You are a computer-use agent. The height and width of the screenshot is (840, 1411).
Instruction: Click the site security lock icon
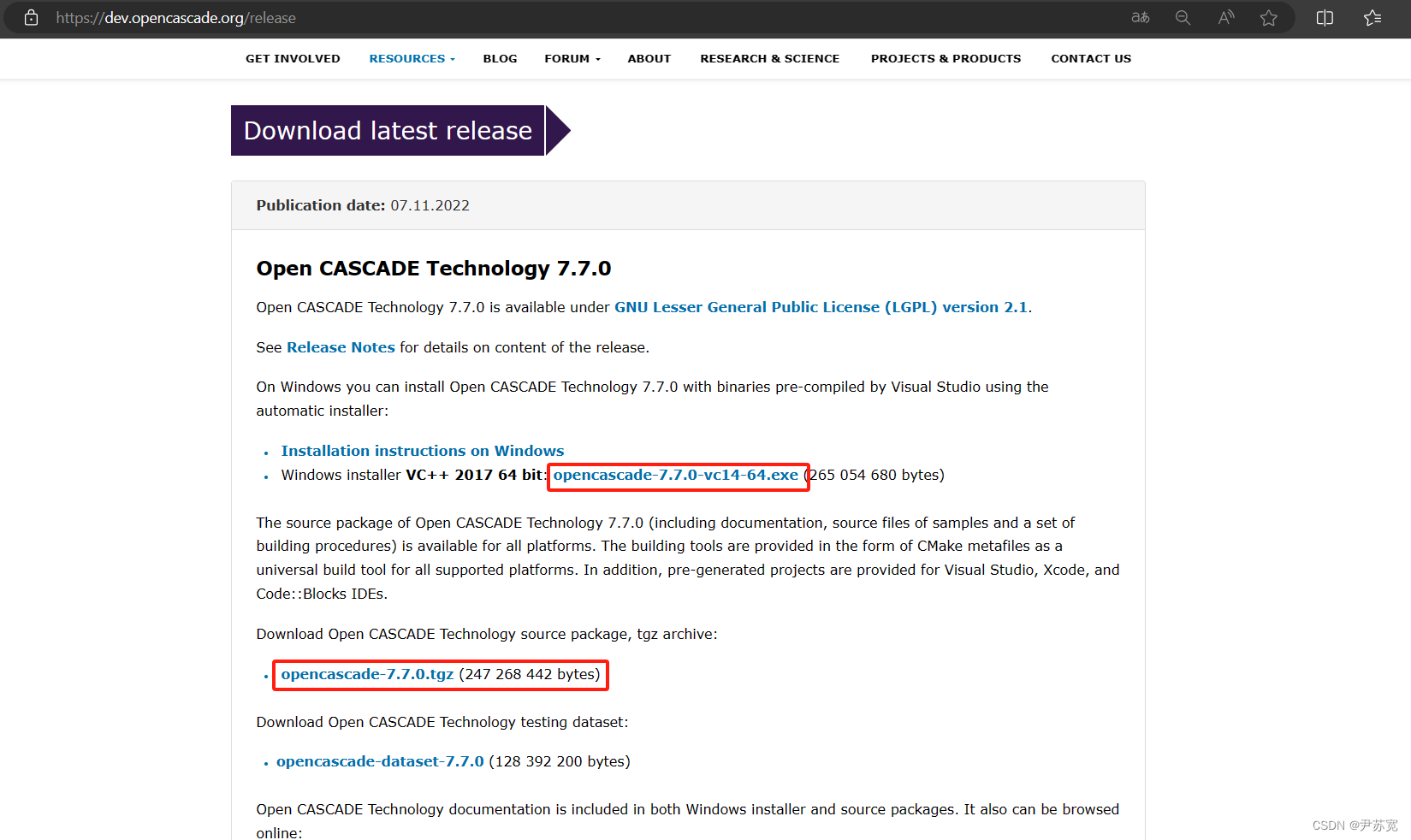point(31,17)
